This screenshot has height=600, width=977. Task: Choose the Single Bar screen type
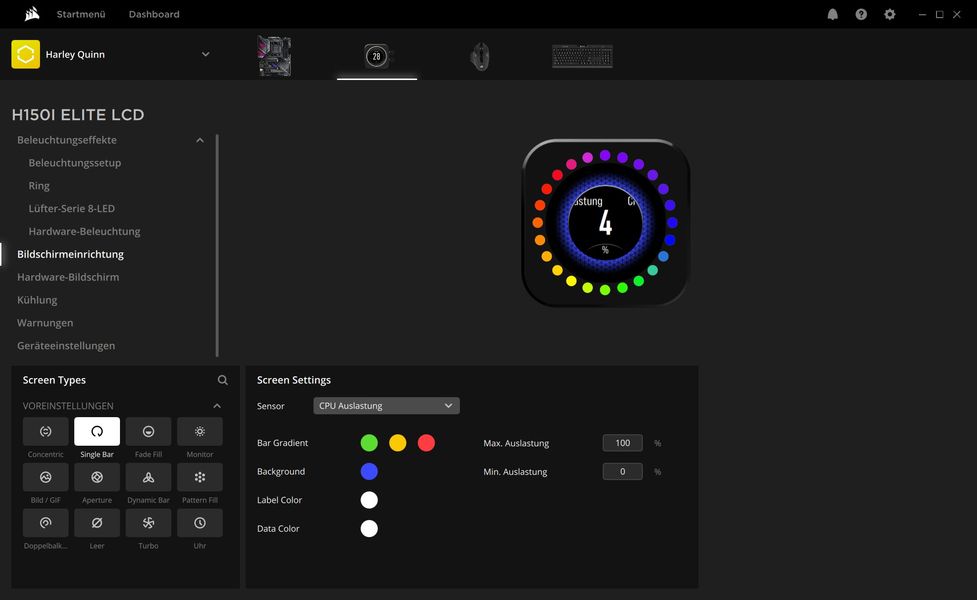click(97, 431)
